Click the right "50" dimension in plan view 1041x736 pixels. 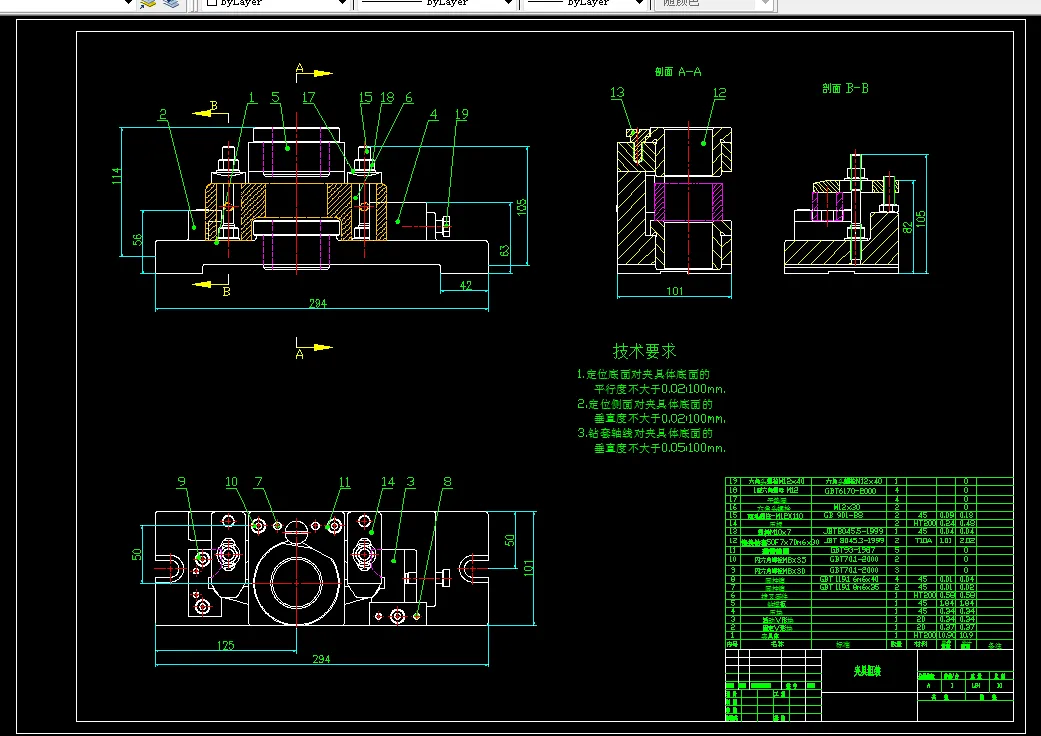click(509, 540)
